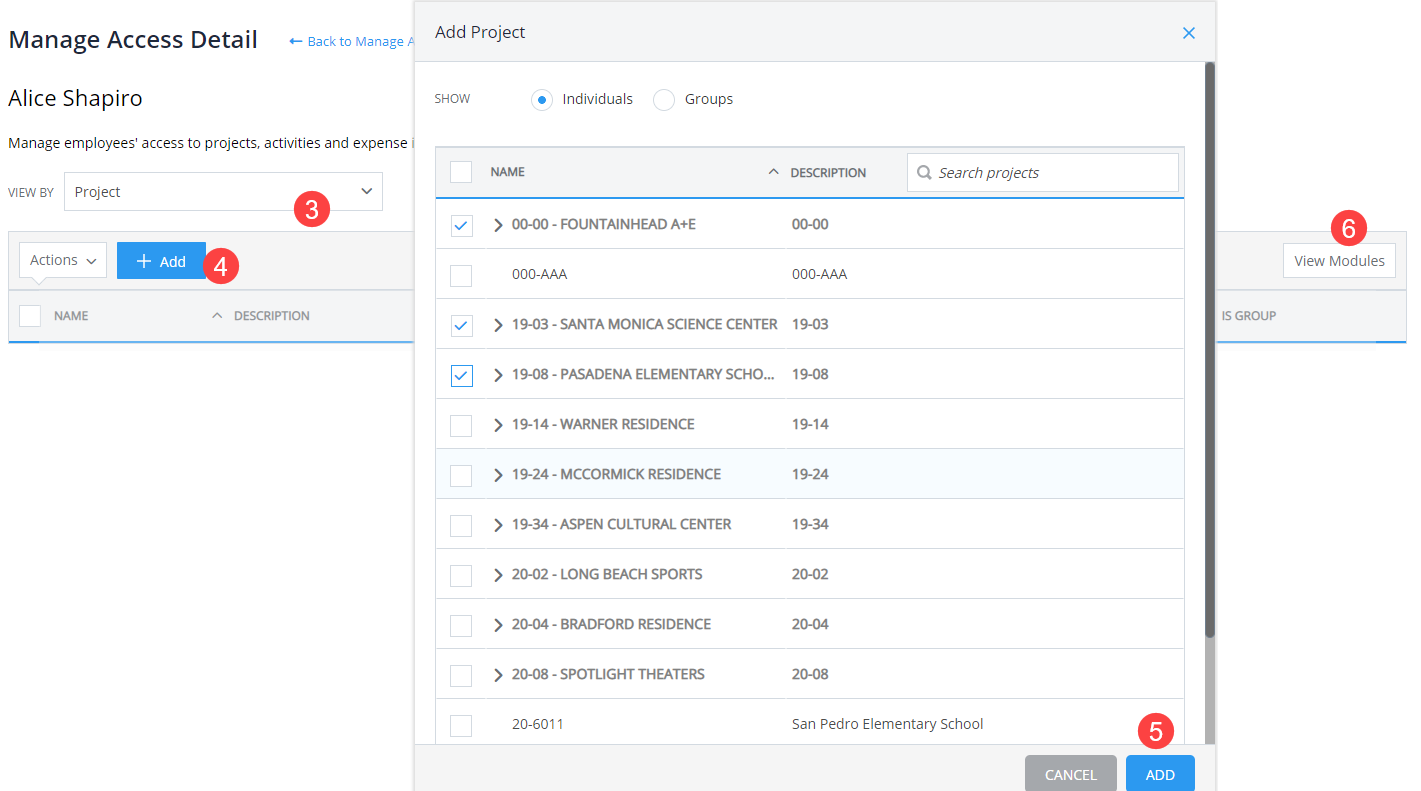The width and height of the screenshot is (1421, 791).
Task: Click the ADD button to confirm selections
Action: [x=1159, y=773]
